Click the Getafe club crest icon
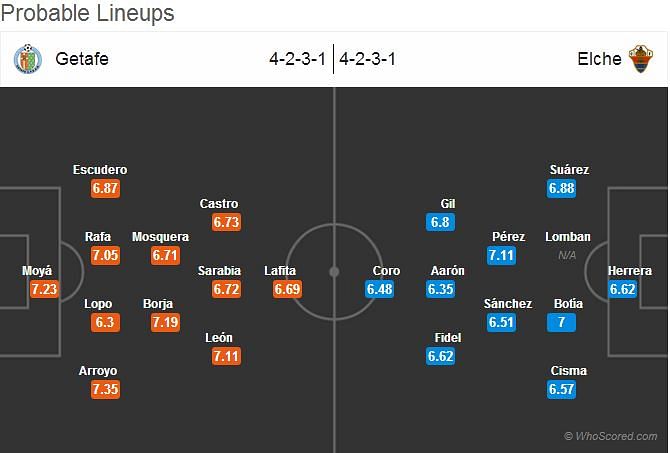670x453 pixels. 28,59
